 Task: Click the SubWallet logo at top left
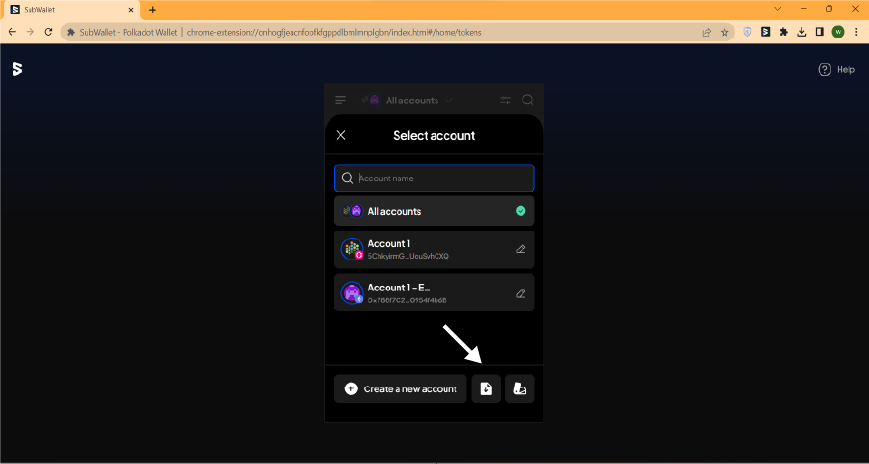[17, 69]
